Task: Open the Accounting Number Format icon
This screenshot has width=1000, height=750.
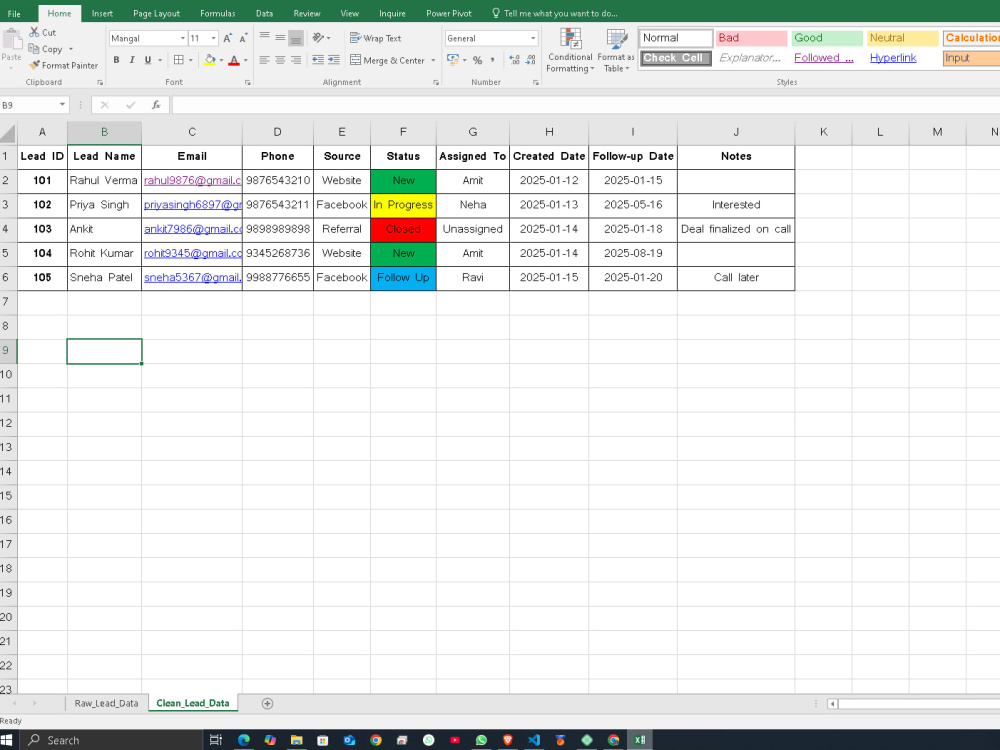Action: click(x=453, y=60)
